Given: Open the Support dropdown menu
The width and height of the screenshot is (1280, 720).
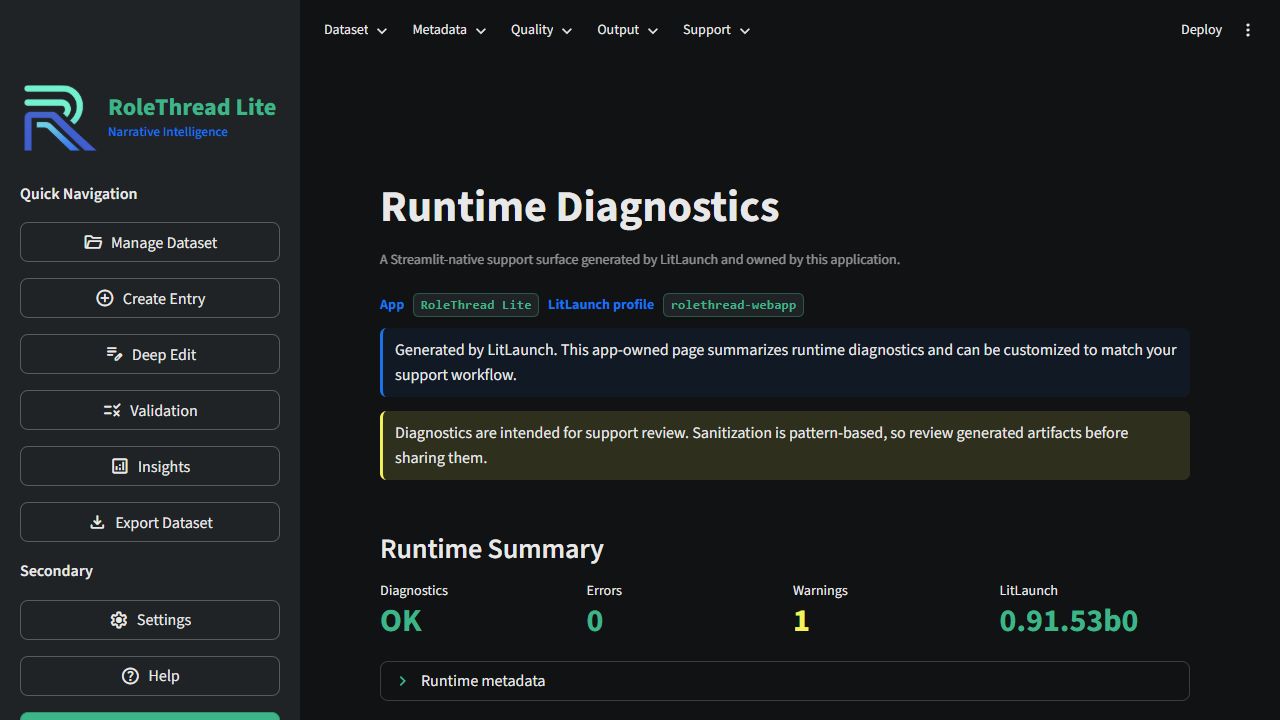Looking at the screenshot, I should click(716, 30).
